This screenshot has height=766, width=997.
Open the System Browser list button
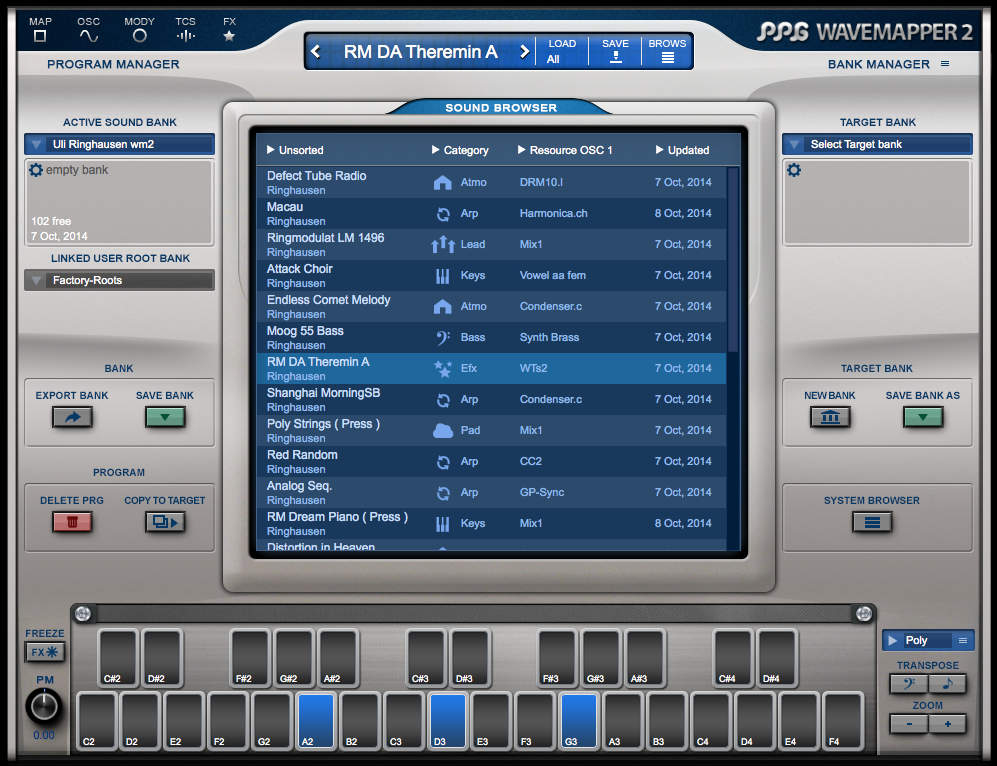(x=872, y=522)
